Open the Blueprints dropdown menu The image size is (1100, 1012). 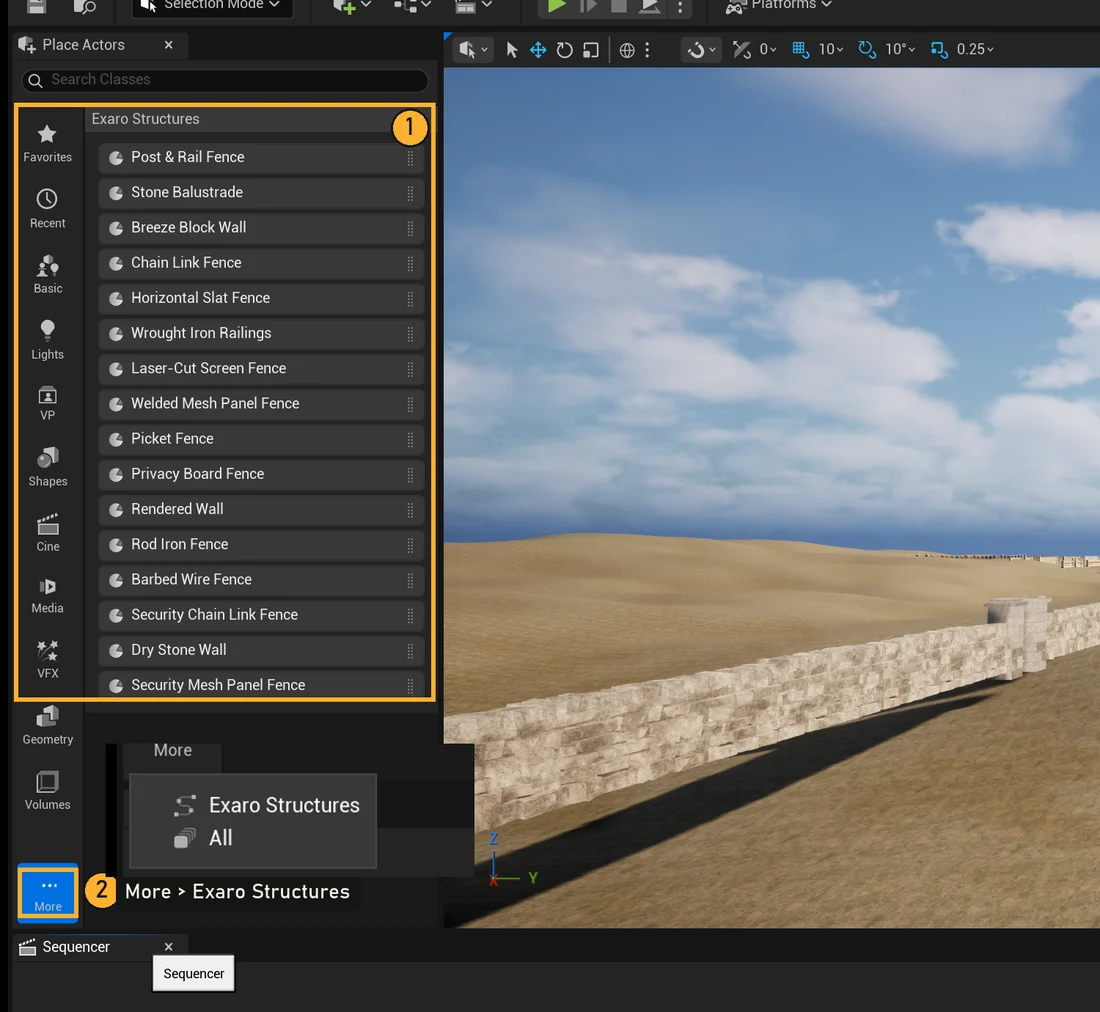click(x=412, y=6)
